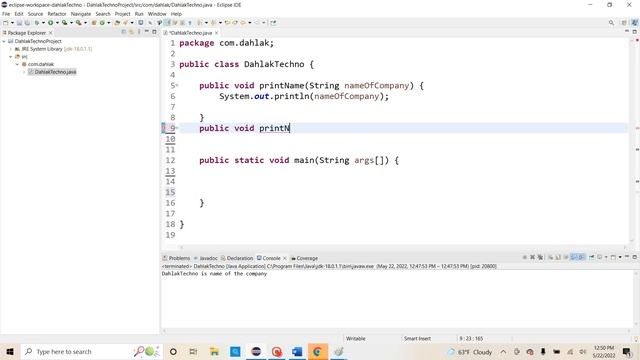This screenshot has height=360, width=640.
Task: Click the Eclipse icon in taskbar
Action: (x=256, y=351)
